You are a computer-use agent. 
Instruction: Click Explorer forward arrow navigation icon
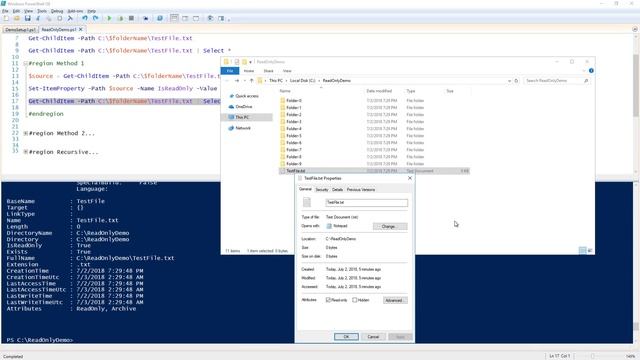(237, 81)
